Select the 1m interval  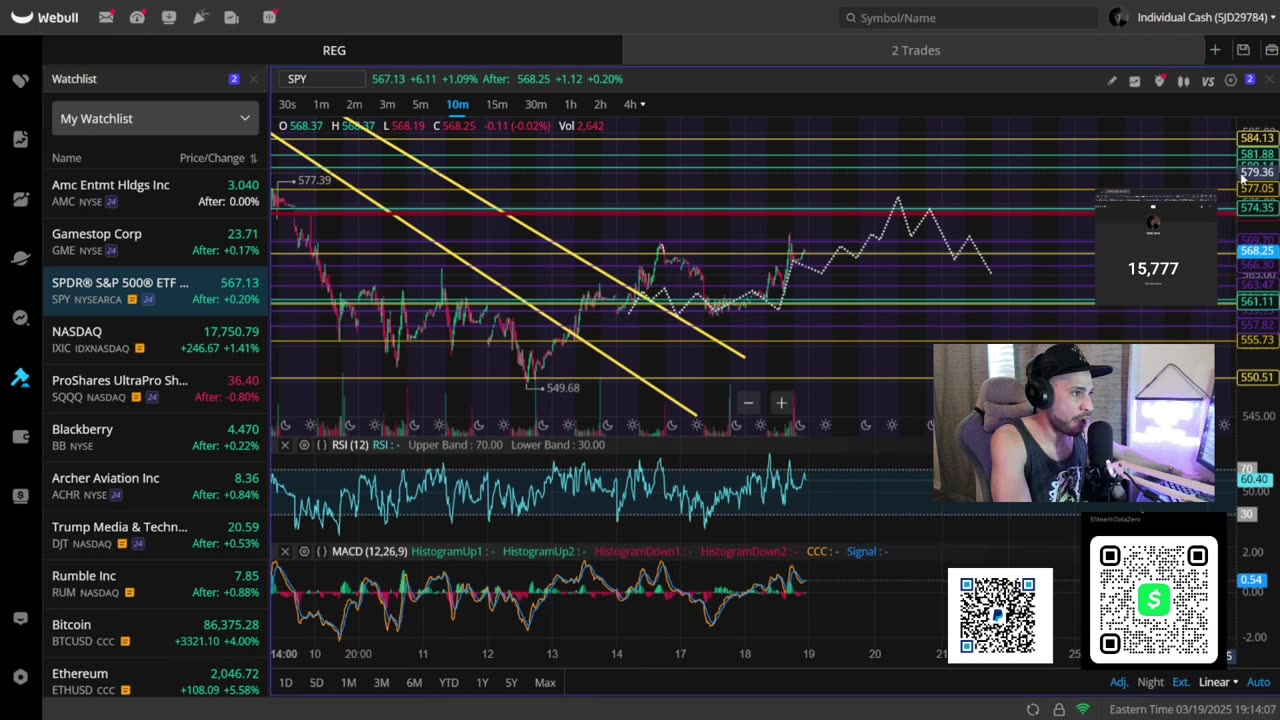[321, 104]
